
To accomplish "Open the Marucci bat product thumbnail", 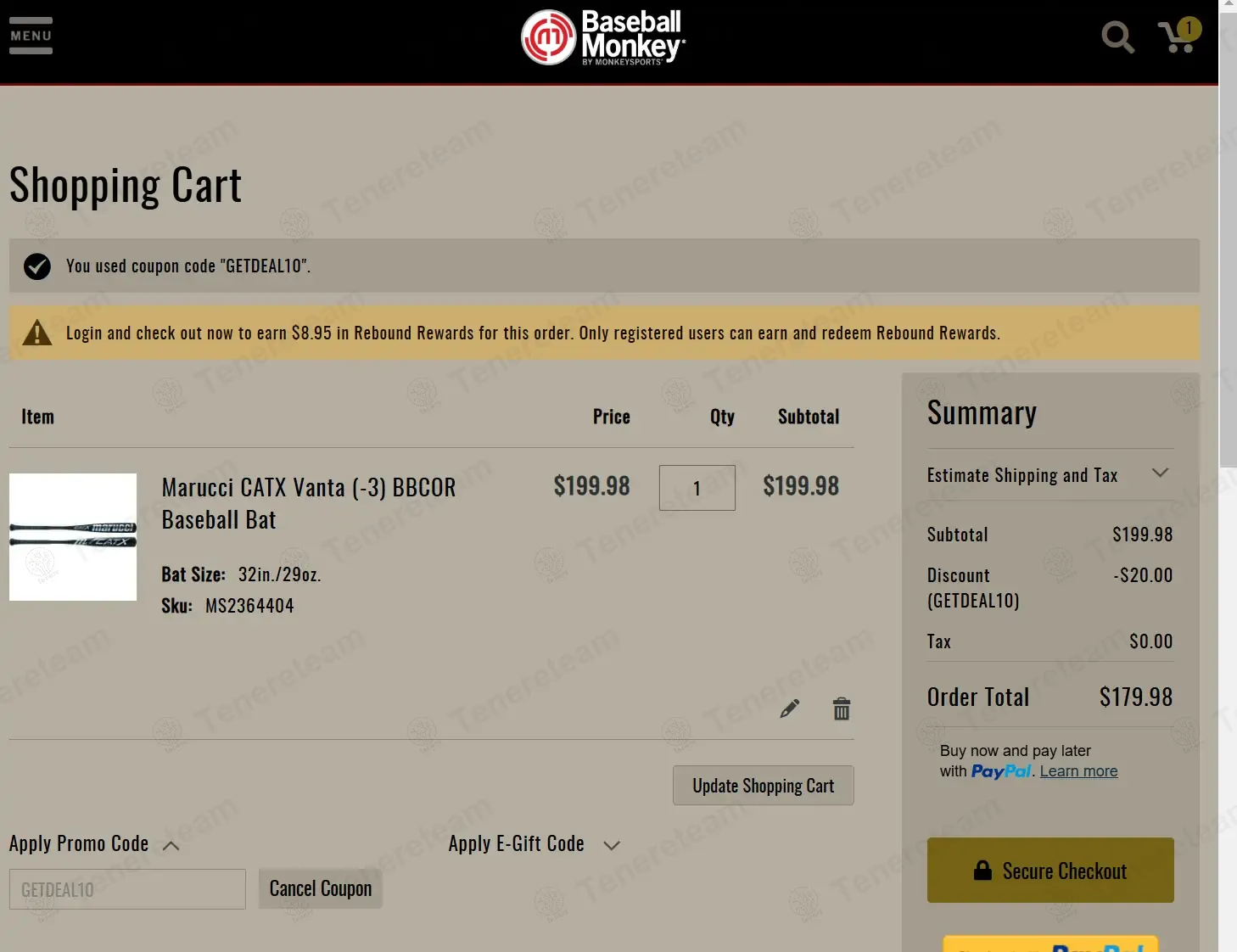I will click(73, 537).
